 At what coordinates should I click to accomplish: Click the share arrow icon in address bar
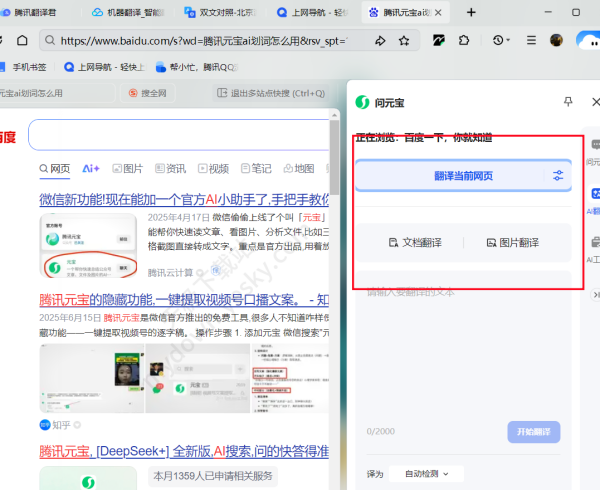tap(380, 41)
